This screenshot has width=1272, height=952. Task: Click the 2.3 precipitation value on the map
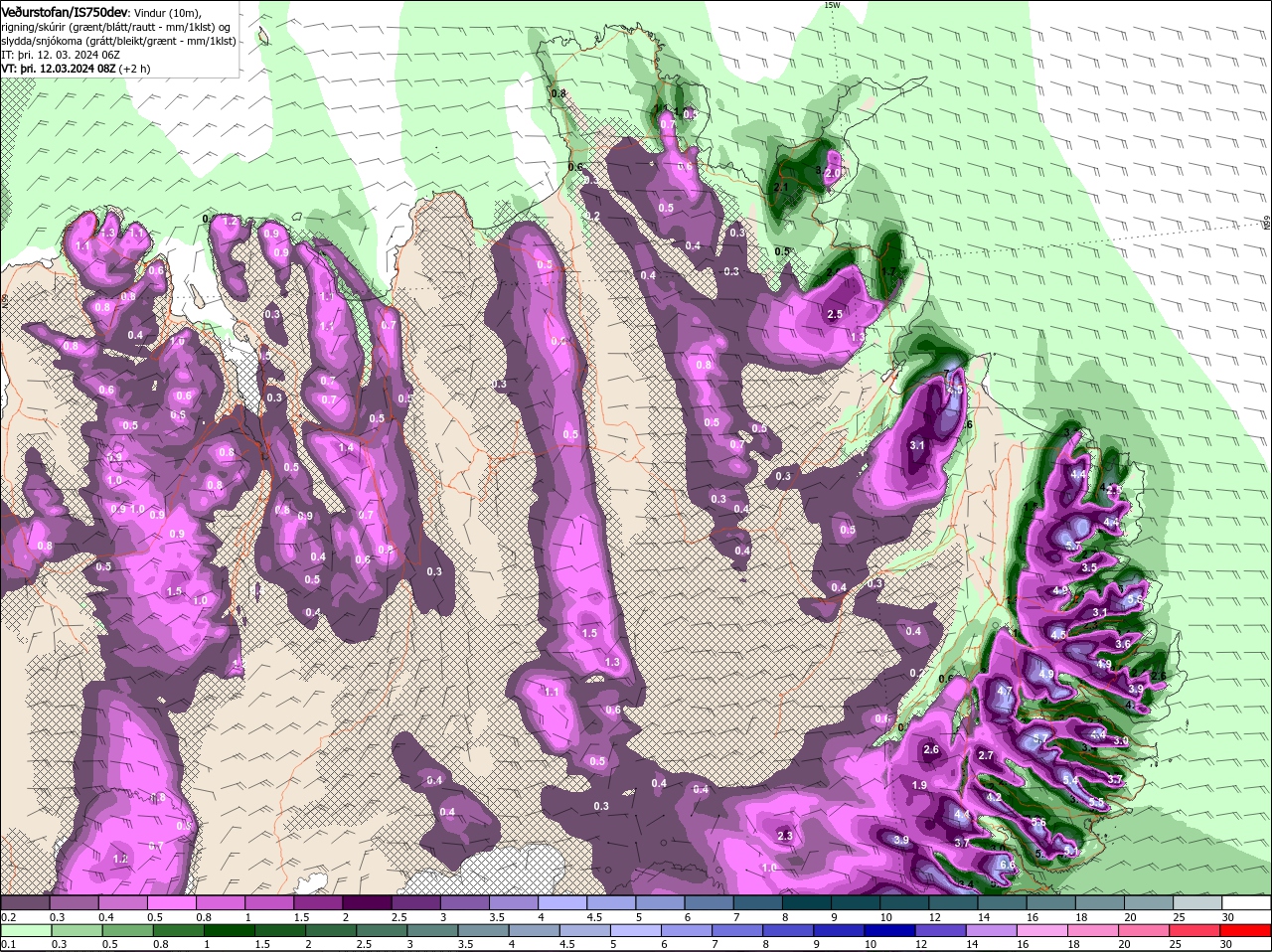point(784,836)
